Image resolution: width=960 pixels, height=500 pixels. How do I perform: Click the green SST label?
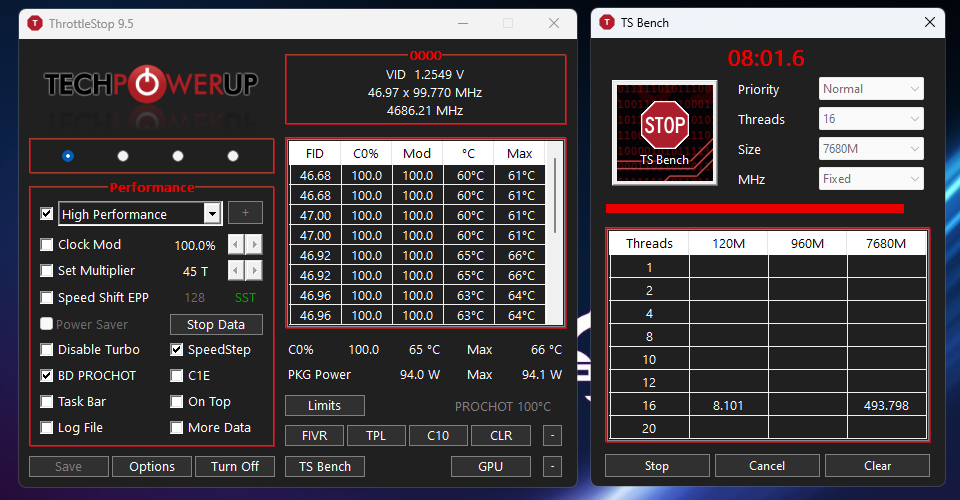246,297
